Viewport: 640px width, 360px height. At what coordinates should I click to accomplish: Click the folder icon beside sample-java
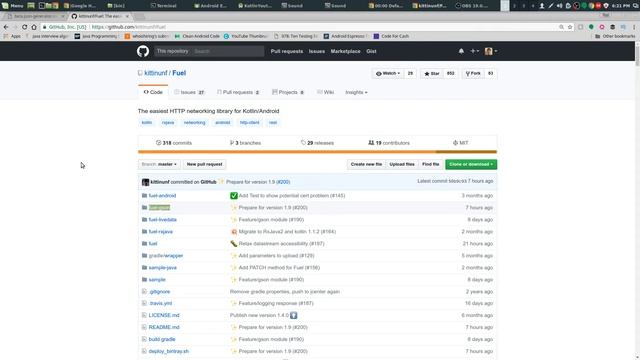point(144,267)
